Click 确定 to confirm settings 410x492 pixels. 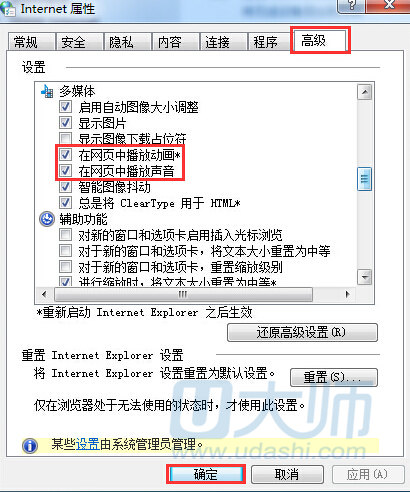[x=206, y=474]
